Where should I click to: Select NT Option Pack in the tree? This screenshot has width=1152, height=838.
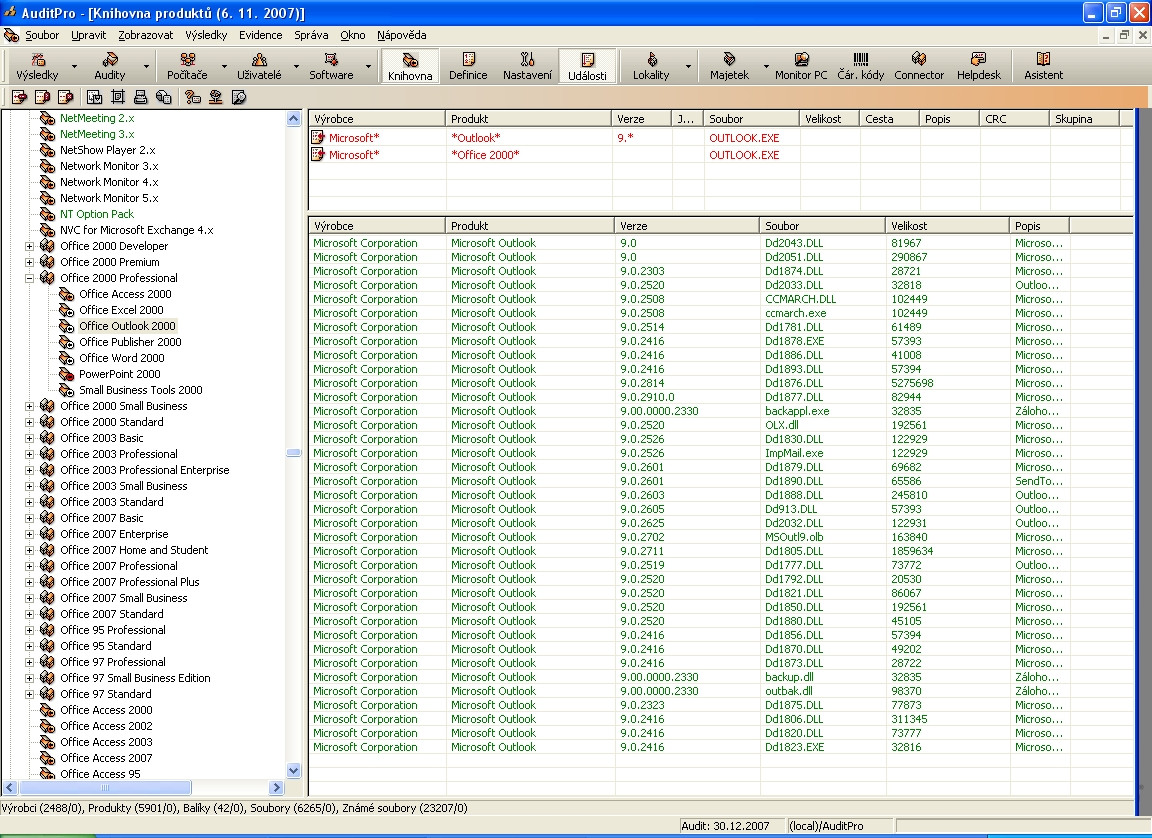[97, 214]
